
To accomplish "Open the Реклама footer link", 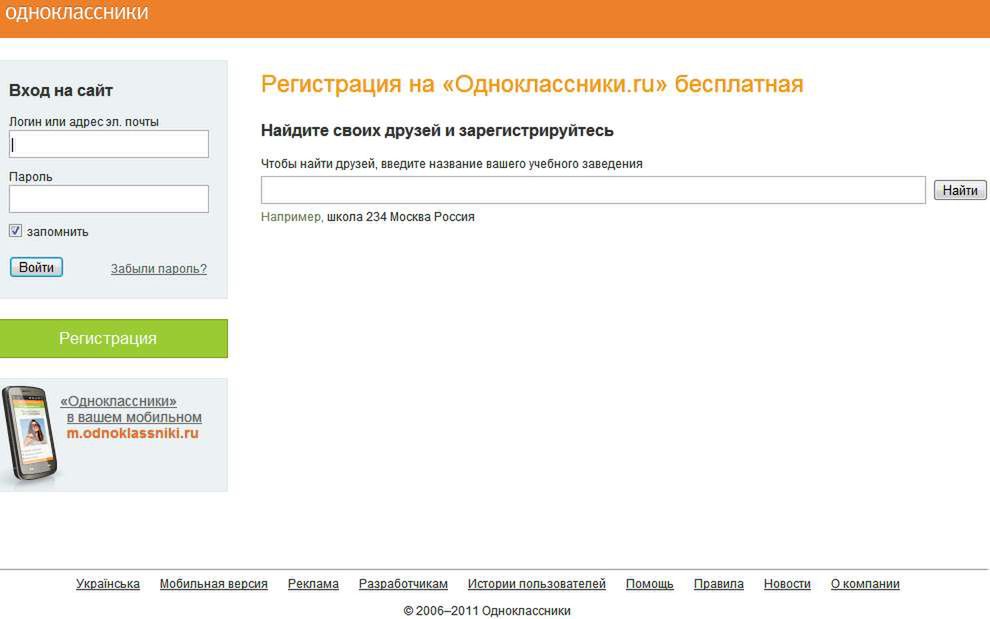I will click(x=313, y=584).
